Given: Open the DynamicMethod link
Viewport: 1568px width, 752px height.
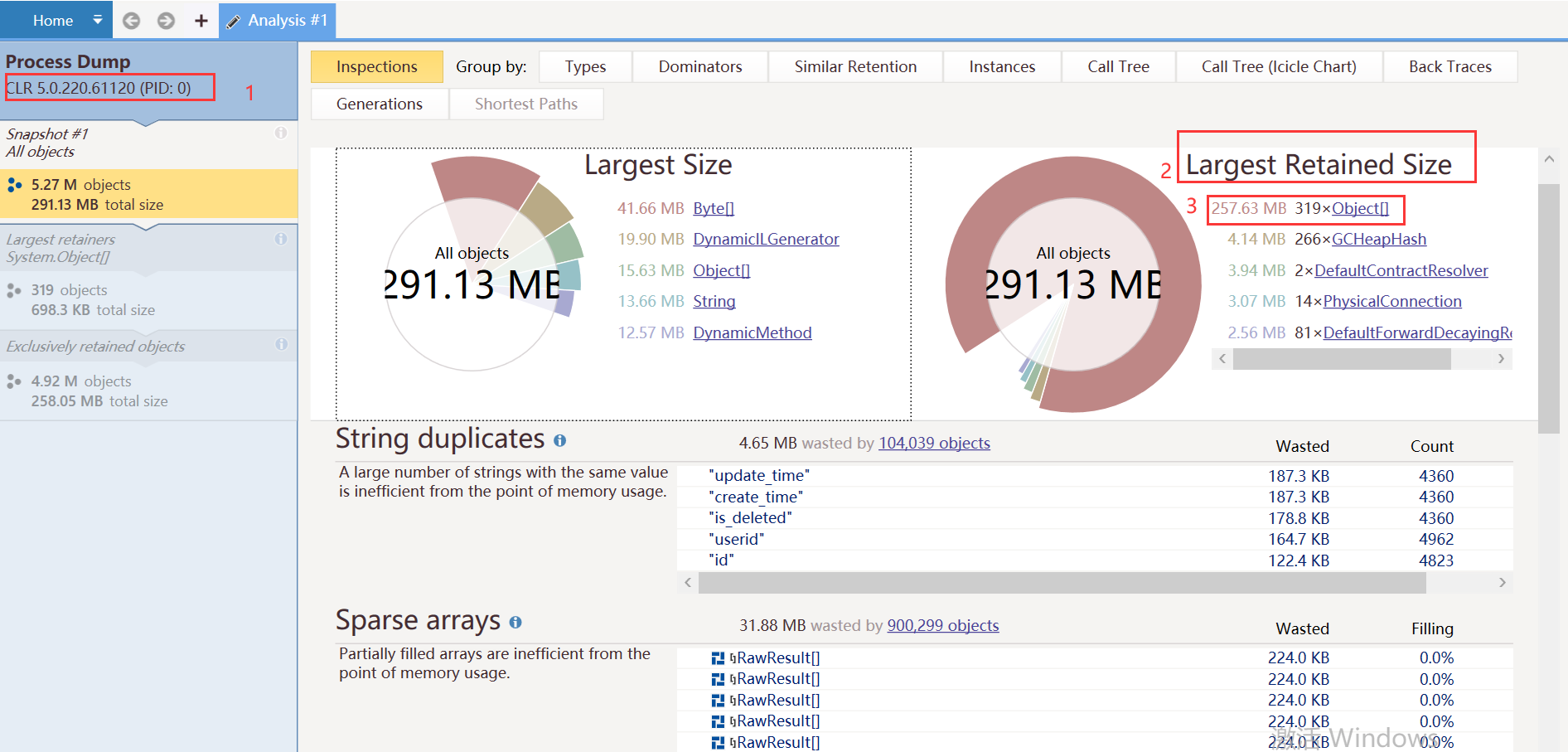Looking at the screenshot, I should [753, 332].
